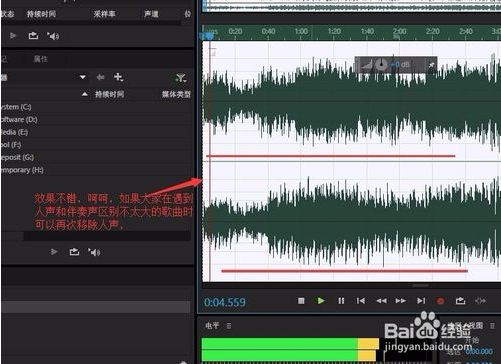501x364 pixels.
Task: Click loop/export icon in media browser preview bar
Action: pos(74,252)
